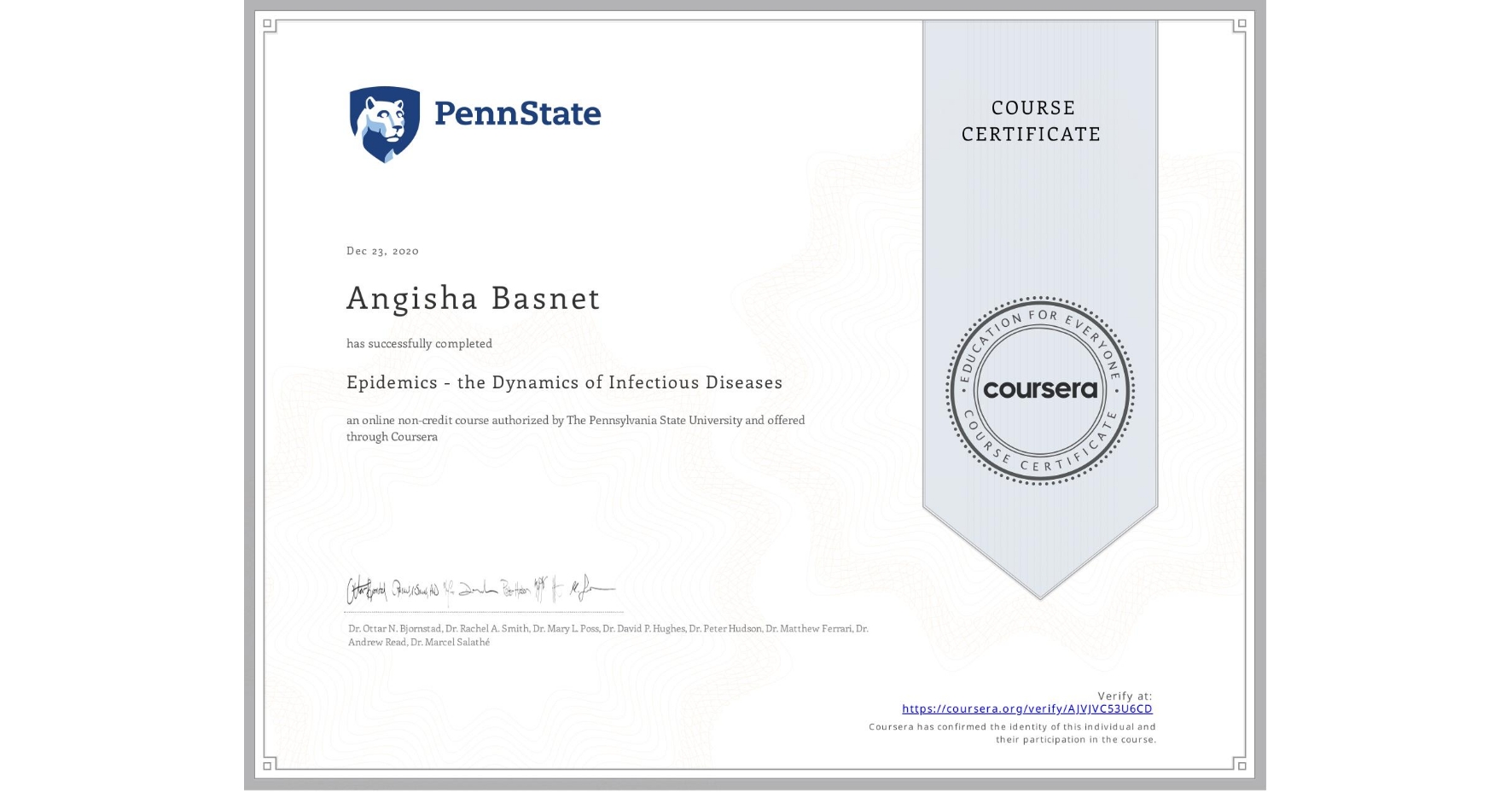The image size is (1512, 792).
Task: Select the corner ornament at top left
Action: [x=269, y=26]
